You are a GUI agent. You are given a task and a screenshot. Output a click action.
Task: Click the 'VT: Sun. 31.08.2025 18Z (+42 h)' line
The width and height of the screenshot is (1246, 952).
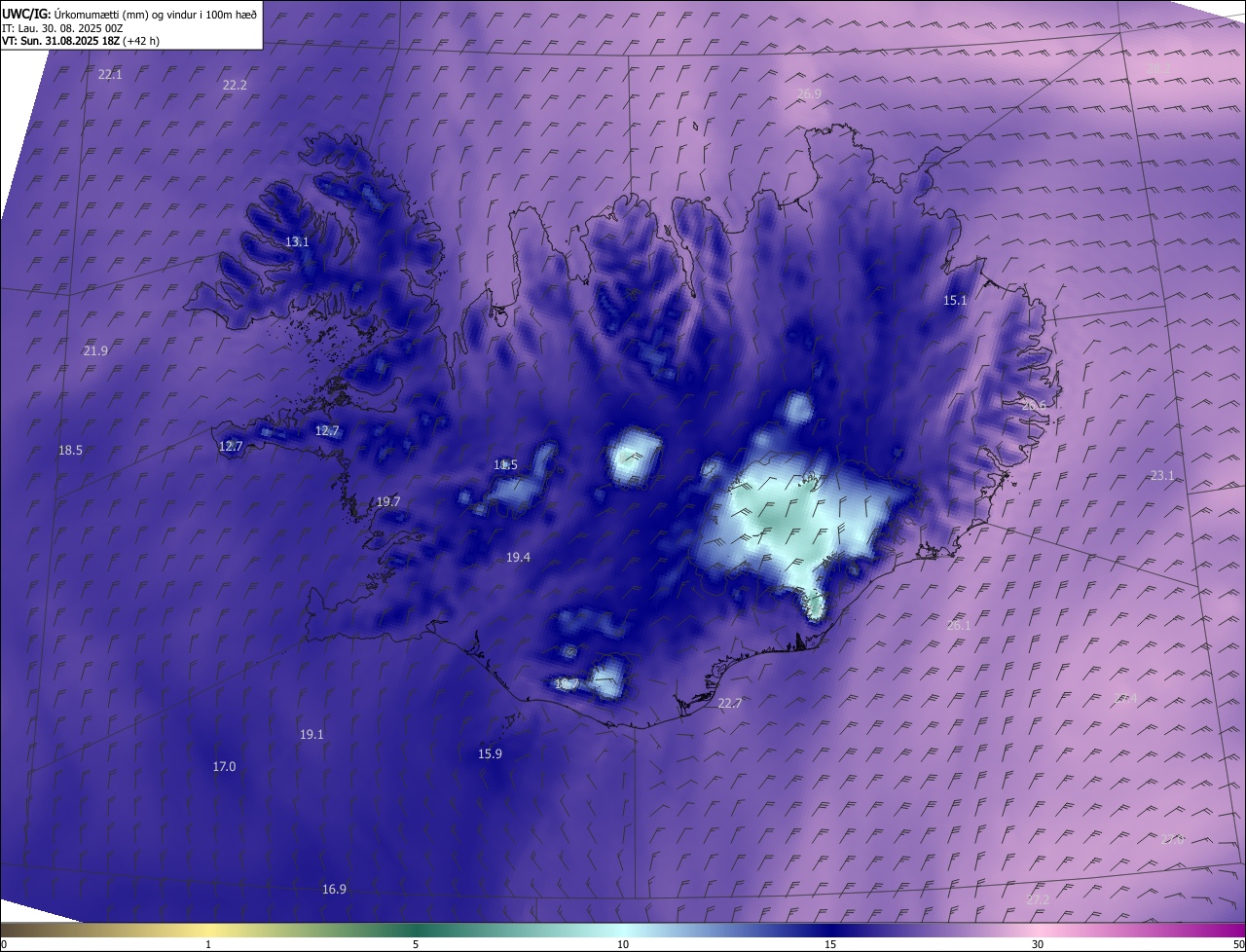(x=81, y=41)
